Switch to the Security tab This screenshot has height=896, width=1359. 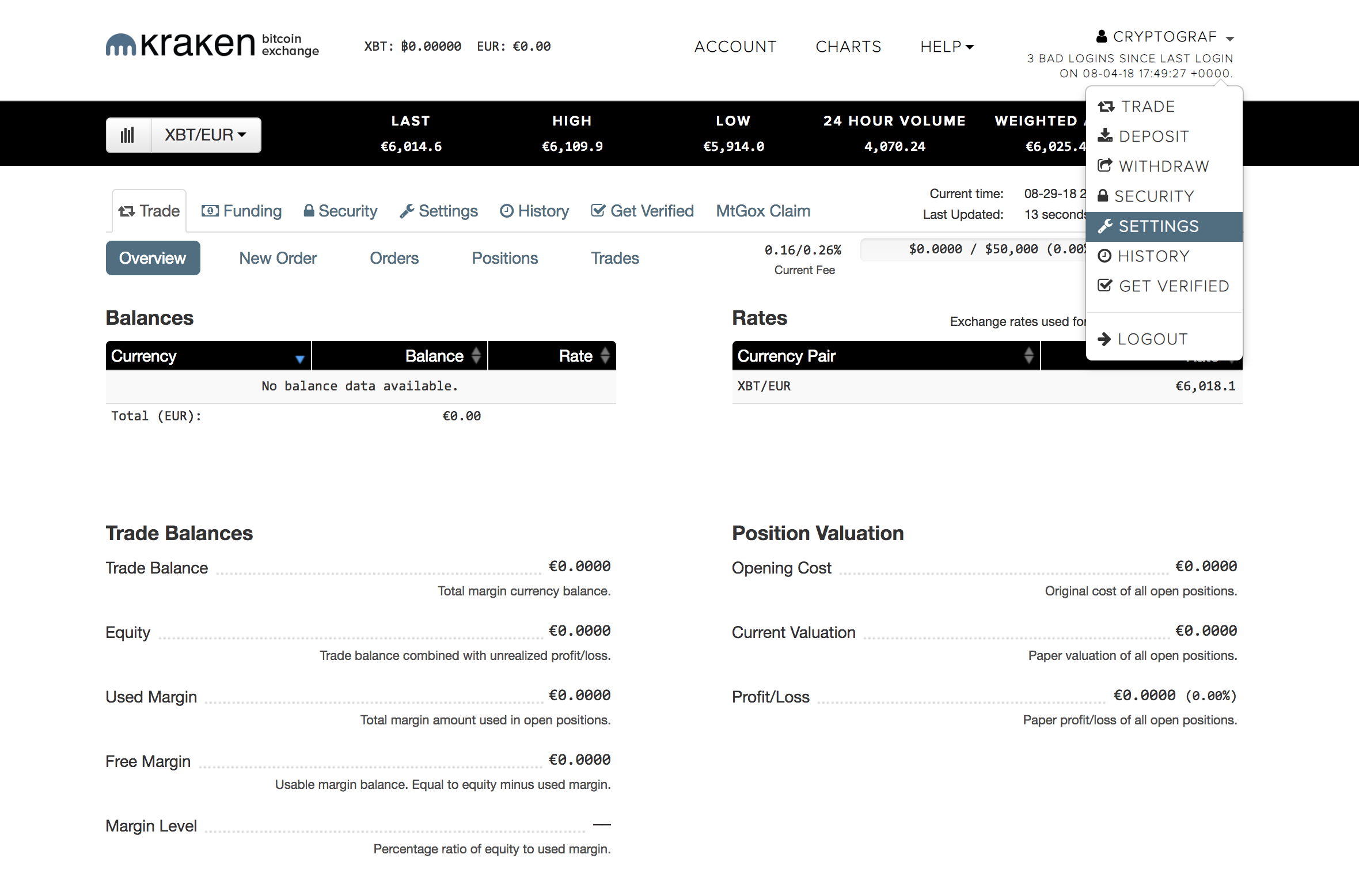[x=340, y=211]
